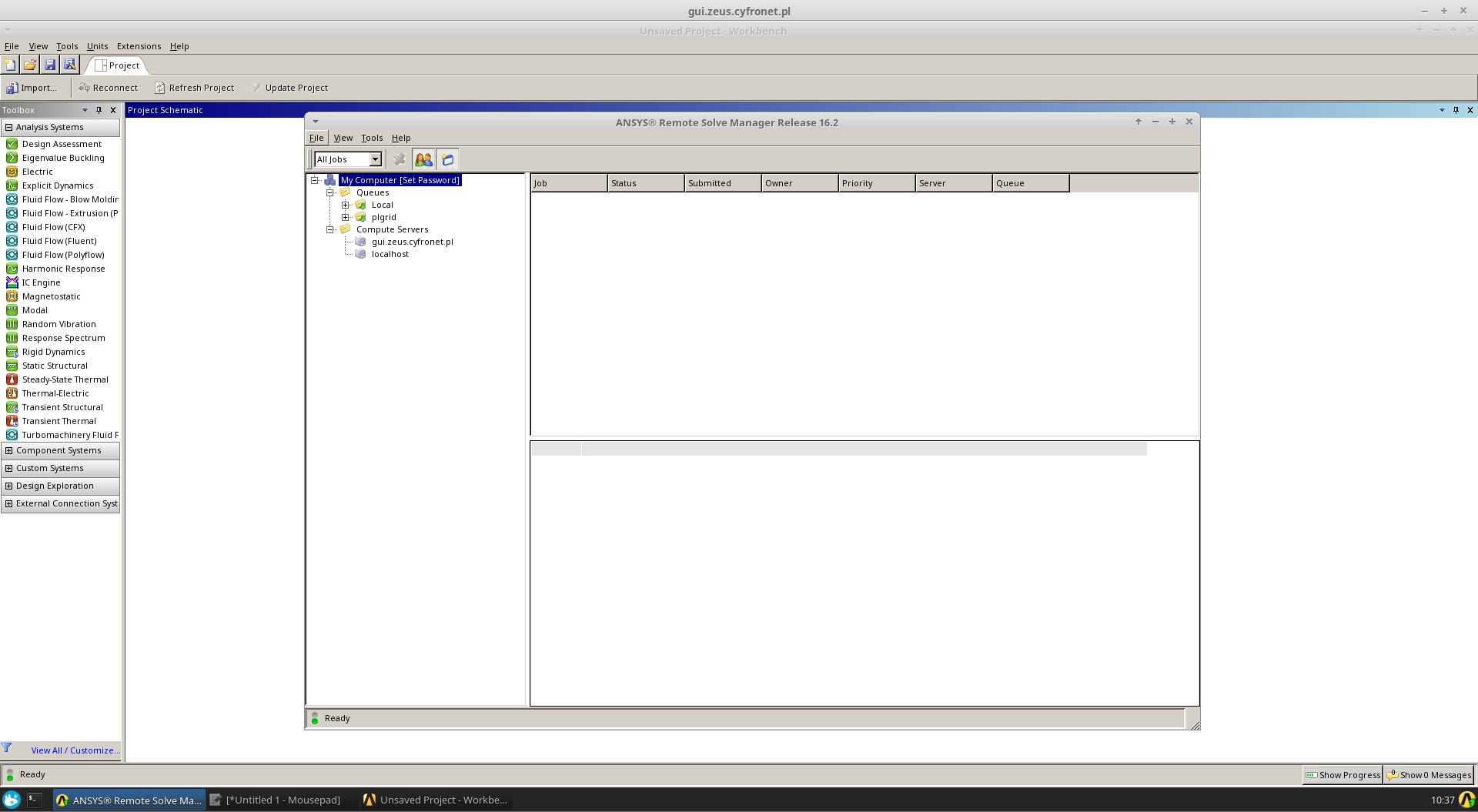This screenshot has height=812, width=1478.
Task: Select the Transient Thermal icon
Action: click(x=12, y=421)
